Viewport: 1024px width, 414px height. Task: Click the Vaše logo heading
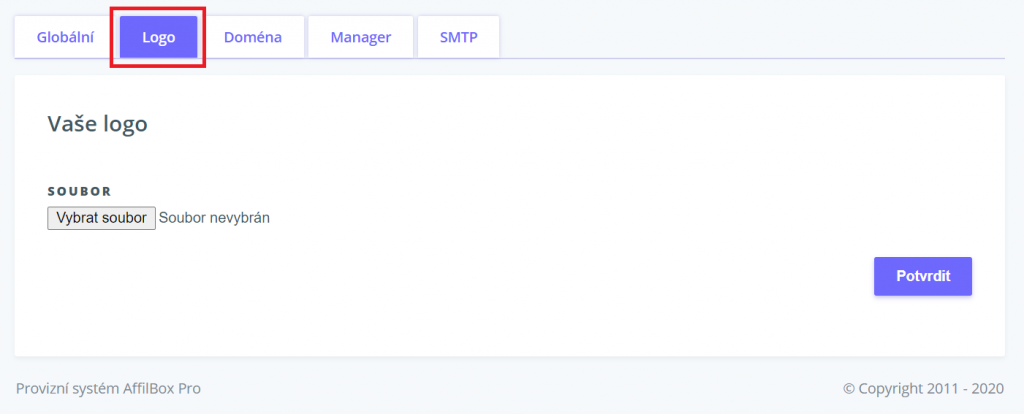(x=98, y=125)
